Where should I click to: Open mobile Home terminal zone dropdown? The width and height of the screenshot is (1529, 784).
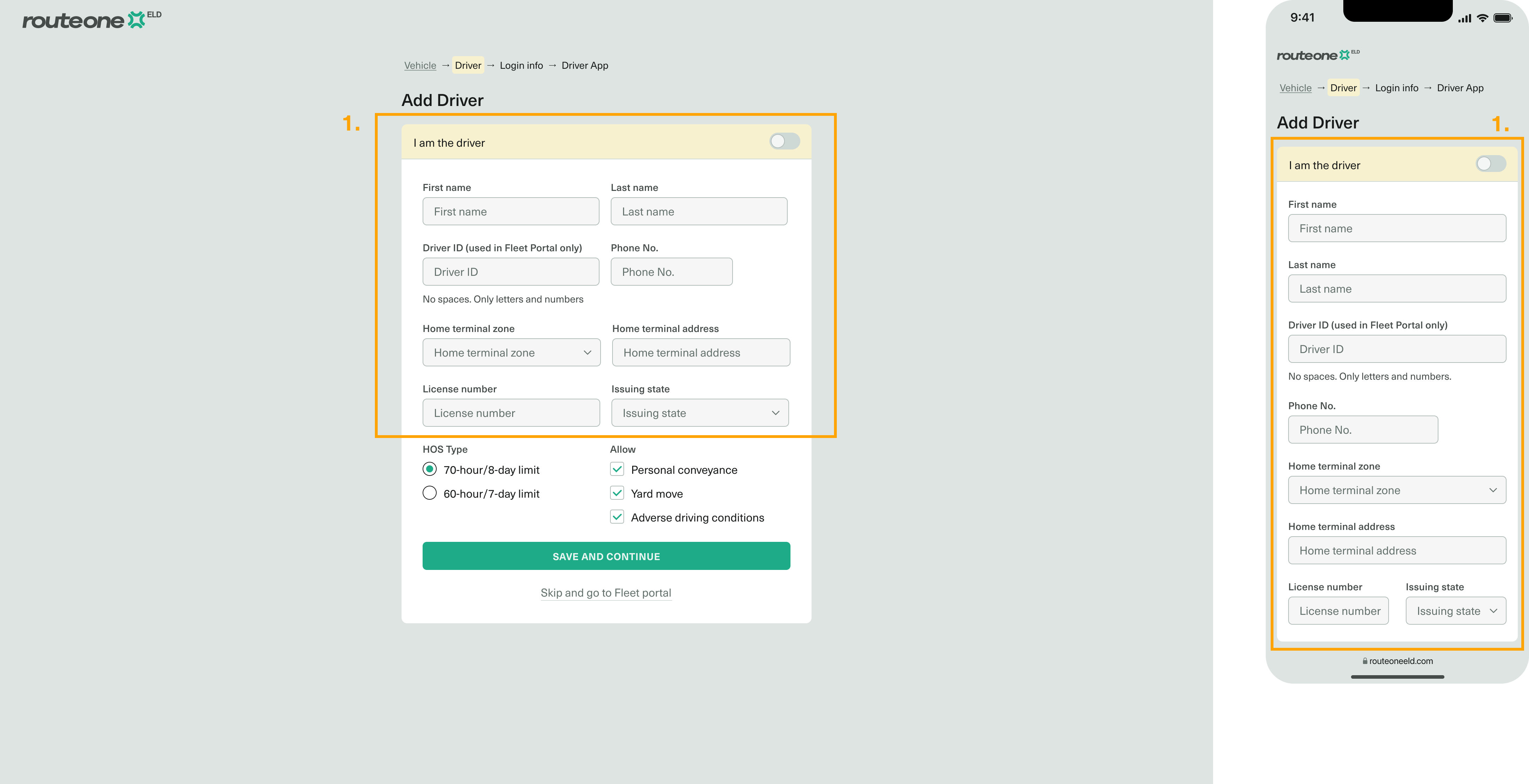pos(1397,490)
